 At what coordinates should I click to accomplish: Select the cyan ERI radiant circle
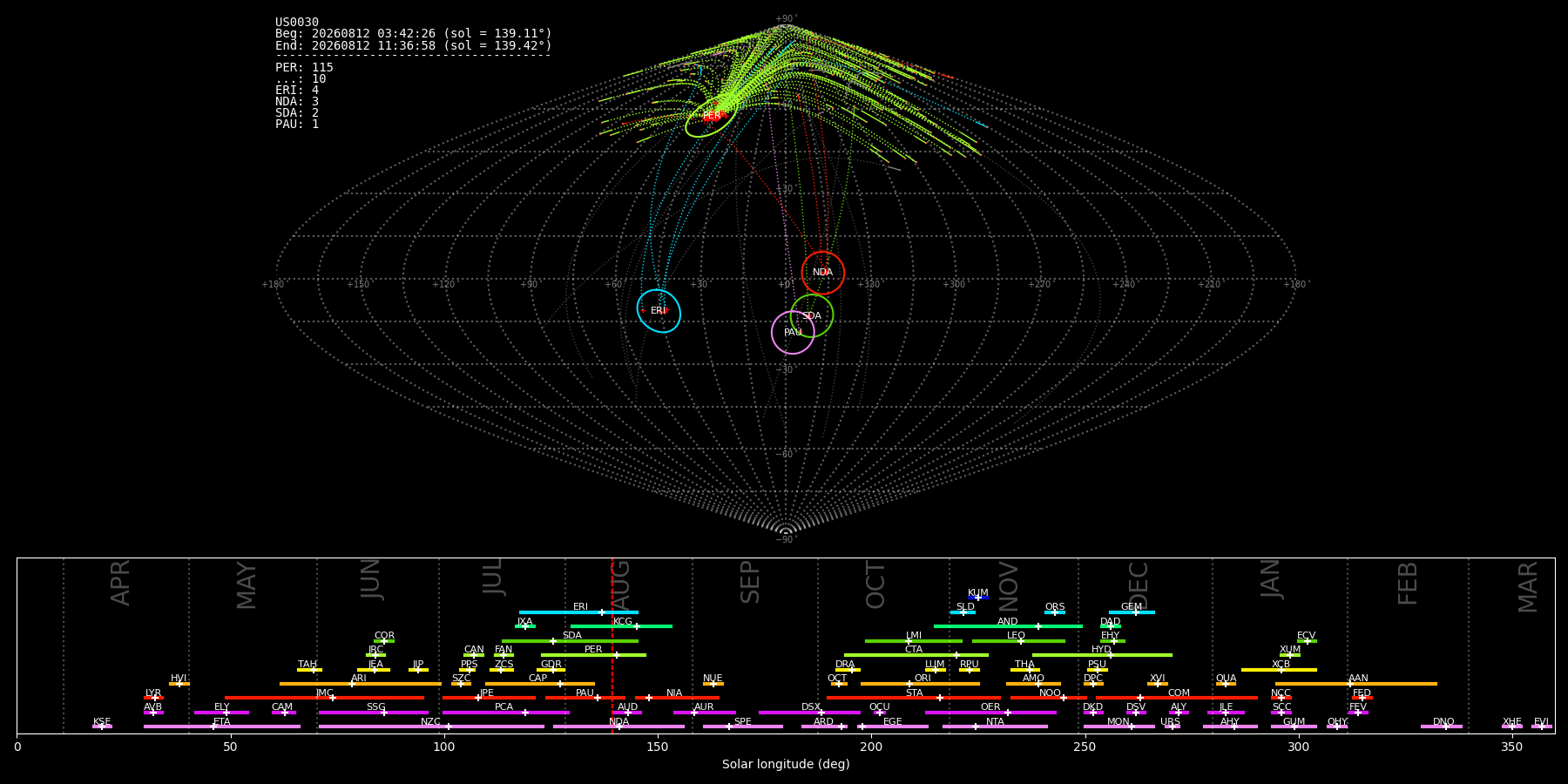pos(659,311)
